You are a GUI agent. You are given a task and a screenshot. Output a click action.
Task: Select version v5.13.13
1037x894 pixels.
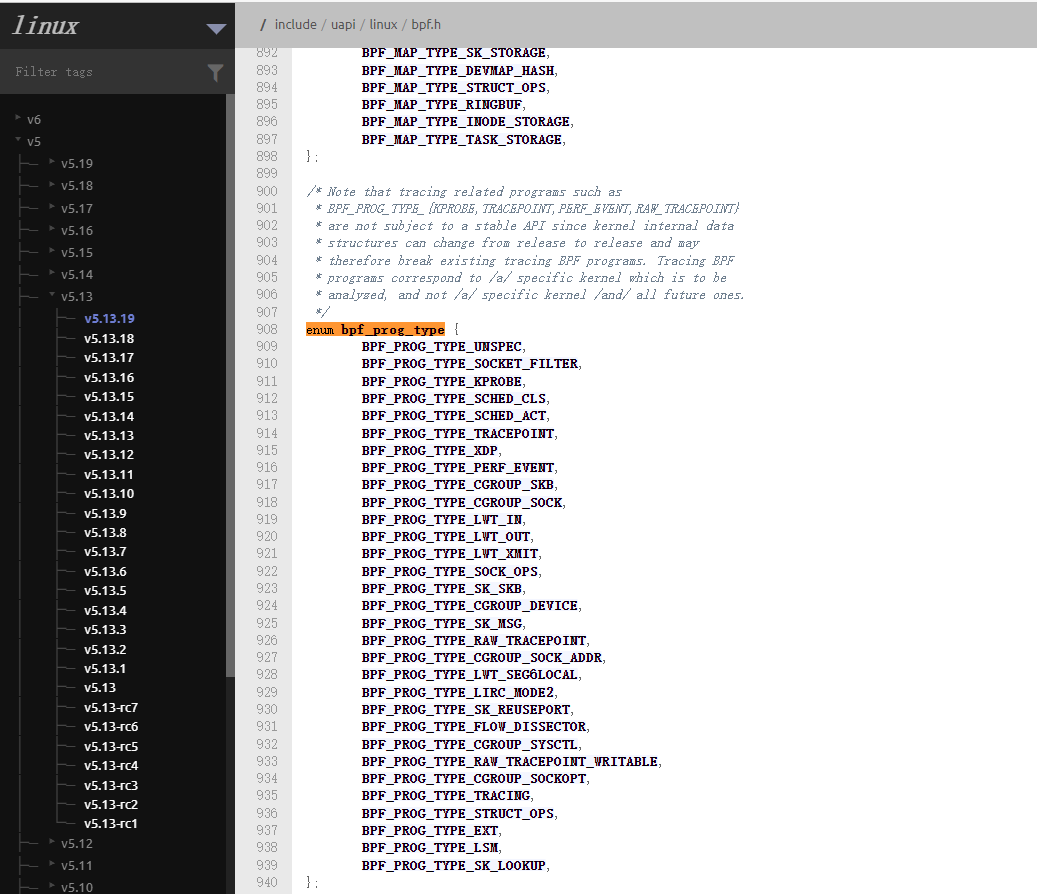[x=109, y=436]
